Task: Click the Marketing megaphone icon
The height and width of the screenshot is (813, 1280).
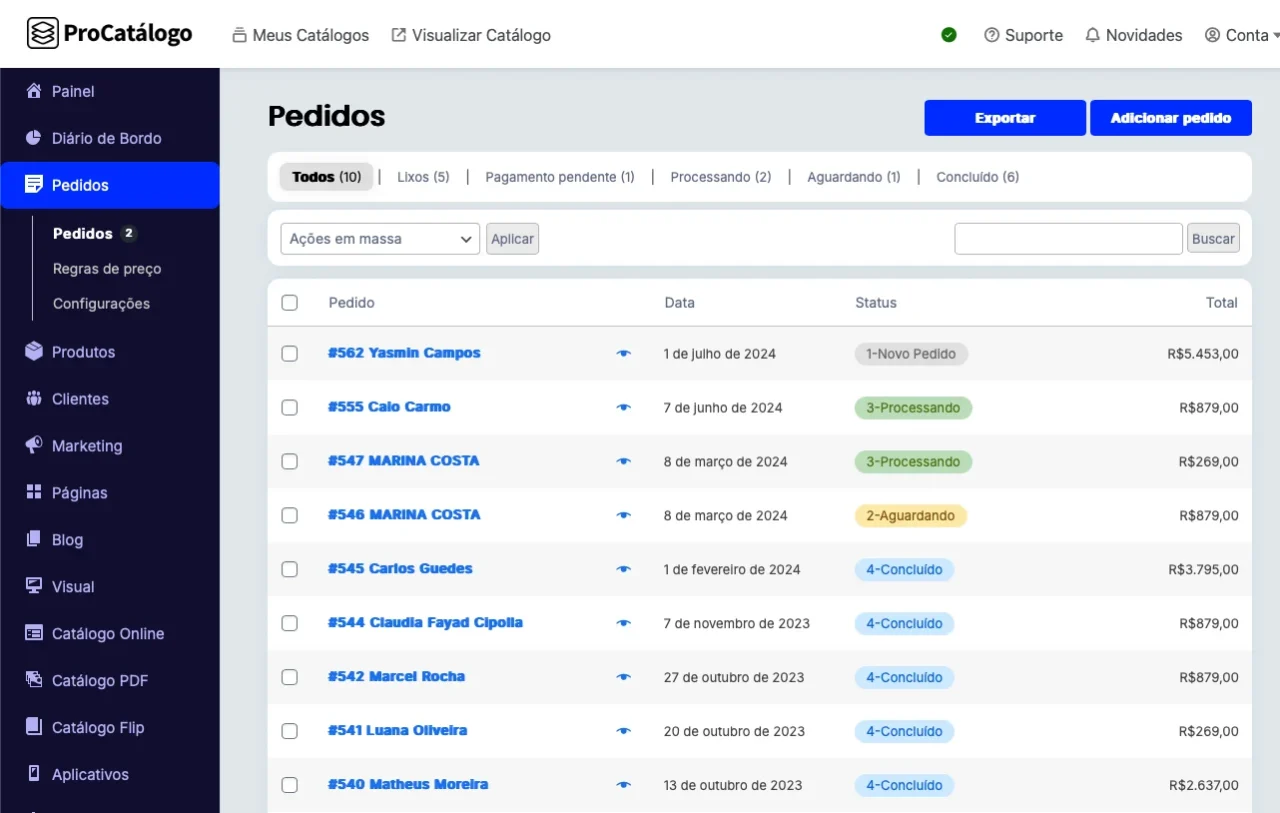Action: coord(34,446)
